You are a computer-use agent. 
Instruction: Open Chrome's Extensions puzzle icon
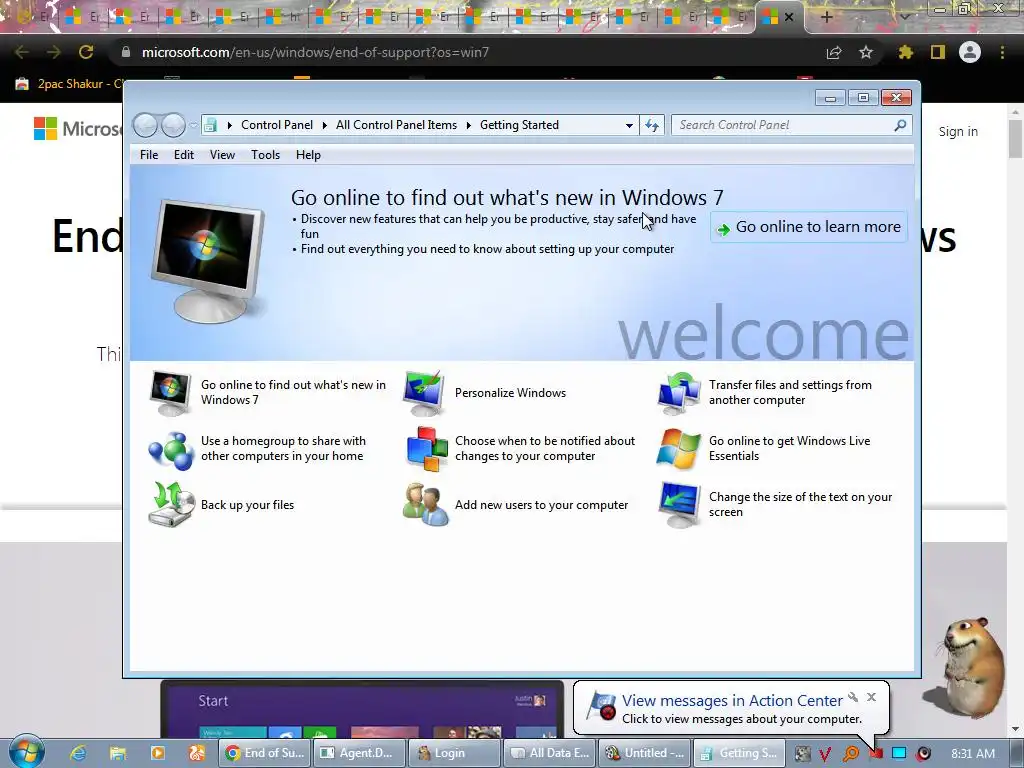tap(905, 52)
